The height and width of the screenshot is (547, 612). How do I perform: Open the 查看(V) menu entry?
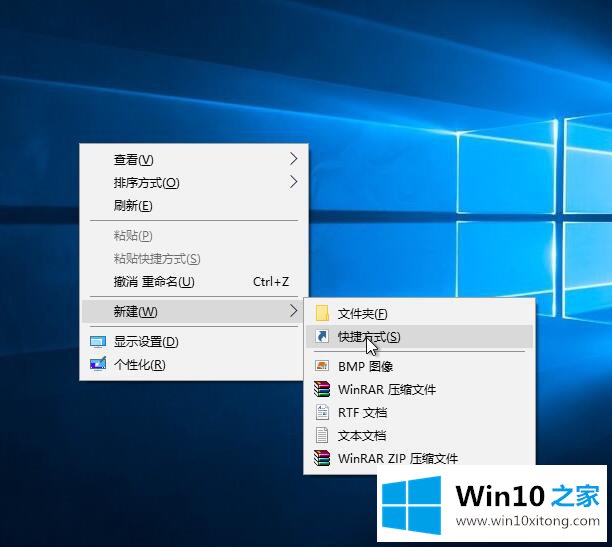194,159
